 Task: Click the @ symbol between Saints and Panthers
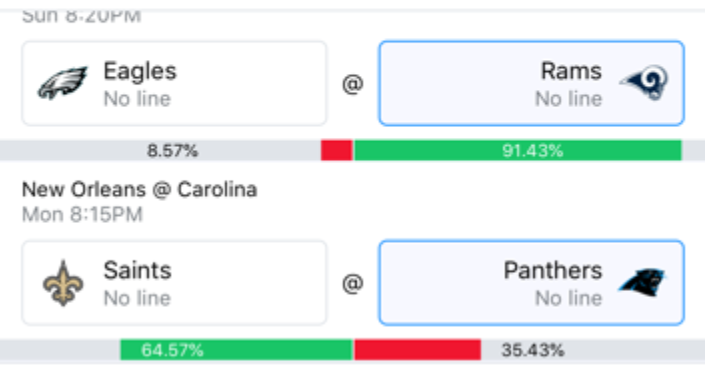[x=352, y=283]
